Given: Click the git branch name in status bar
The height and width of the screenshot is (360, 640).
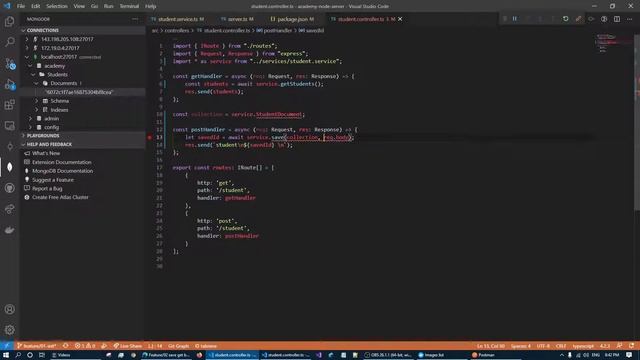Looking at the screenshot, I should (37, 346).
